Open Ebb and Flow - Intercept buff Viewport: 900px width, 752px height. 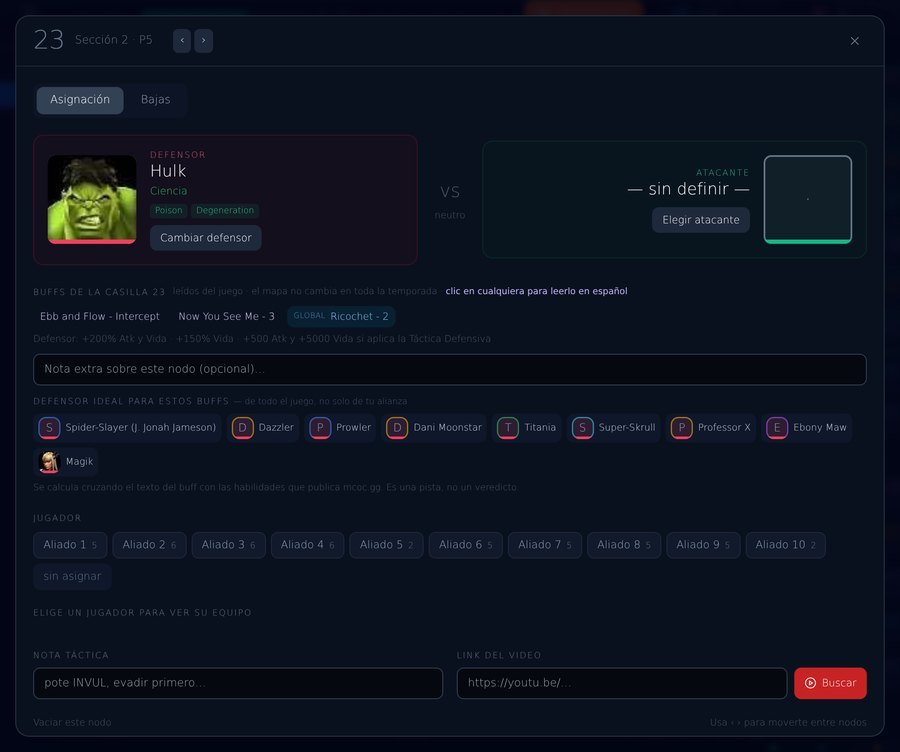pos(100,316)
